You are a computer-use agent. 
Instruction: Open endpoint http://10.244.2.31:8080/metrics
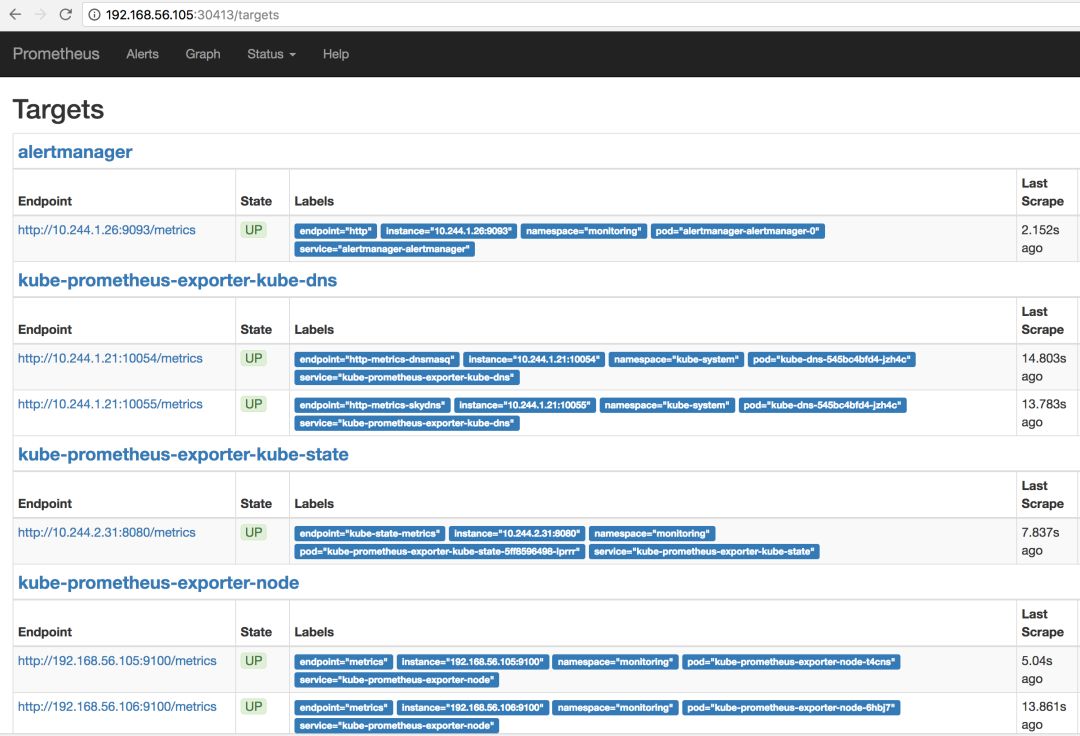[107, 532]
